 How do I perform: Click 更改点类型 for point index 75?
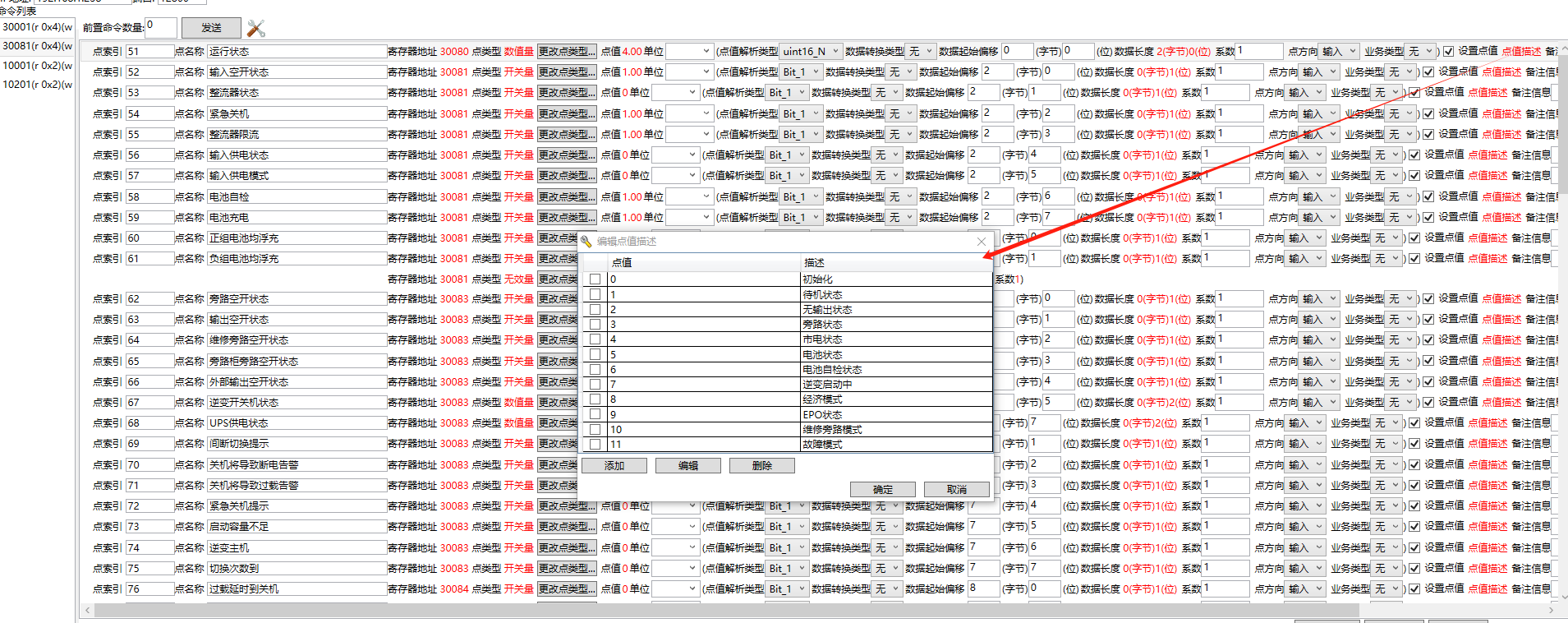click(x=567, y=568)
